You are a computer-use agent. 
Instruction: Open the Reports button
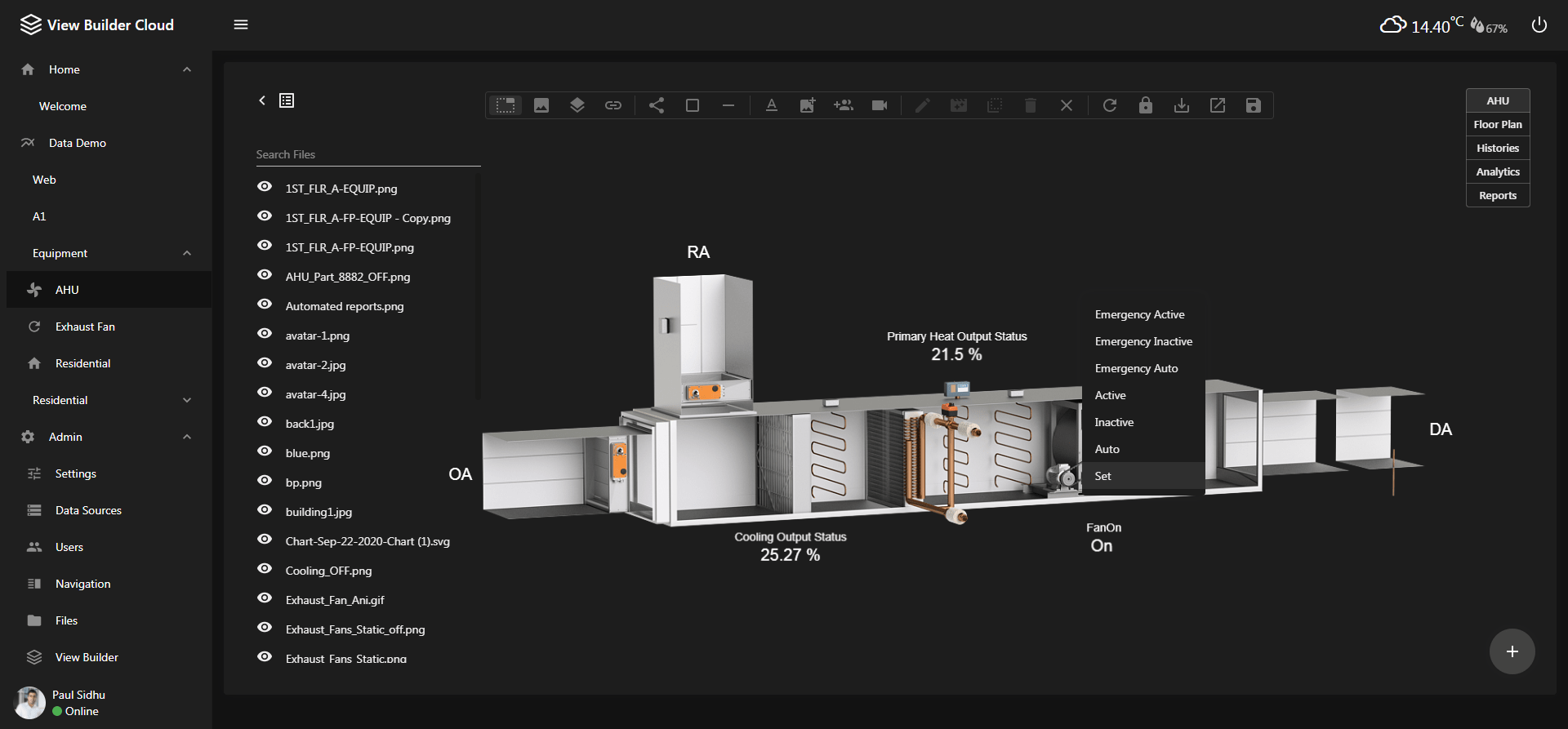1497,195
